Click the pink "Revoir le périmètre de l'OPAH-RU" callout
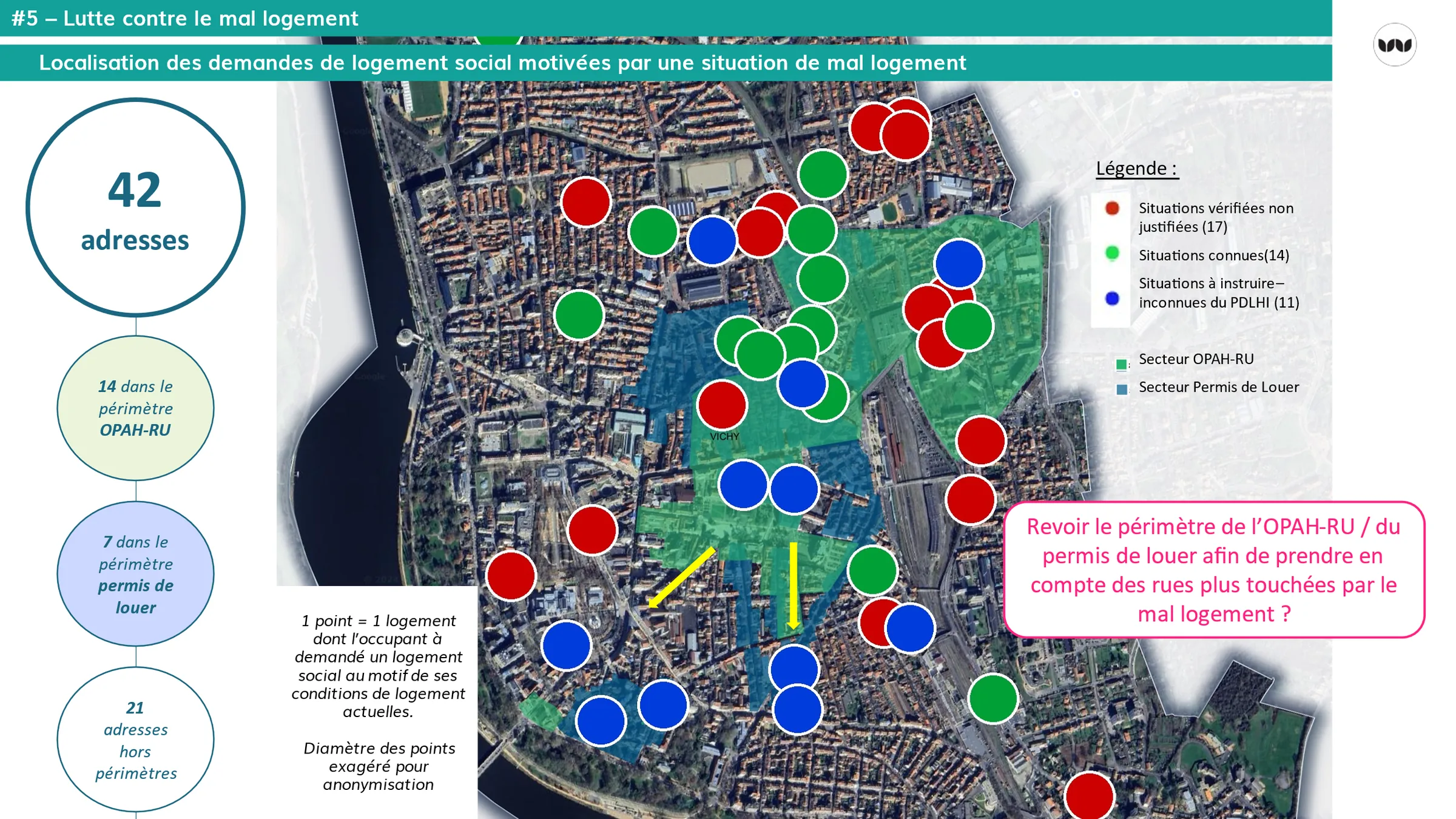Image resolution: width=1456 pixels, height=819 pixels. [x=1214, y=570]
